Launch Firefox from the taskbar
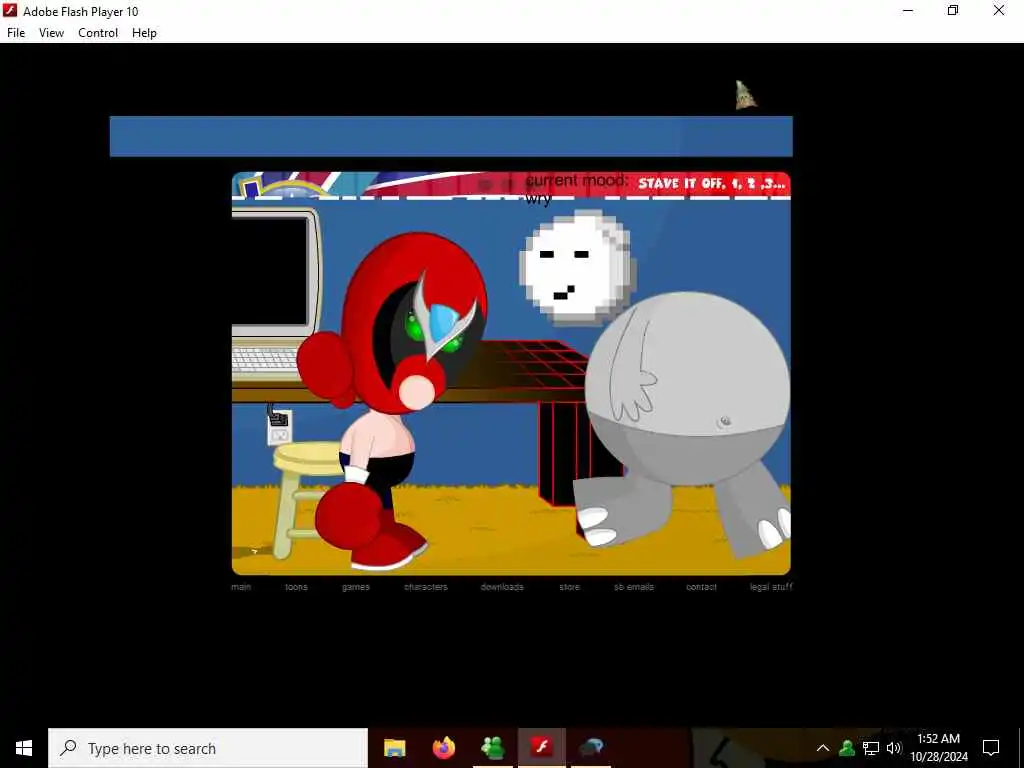This screenshot has width=1024, height=768. click(443, 748)
